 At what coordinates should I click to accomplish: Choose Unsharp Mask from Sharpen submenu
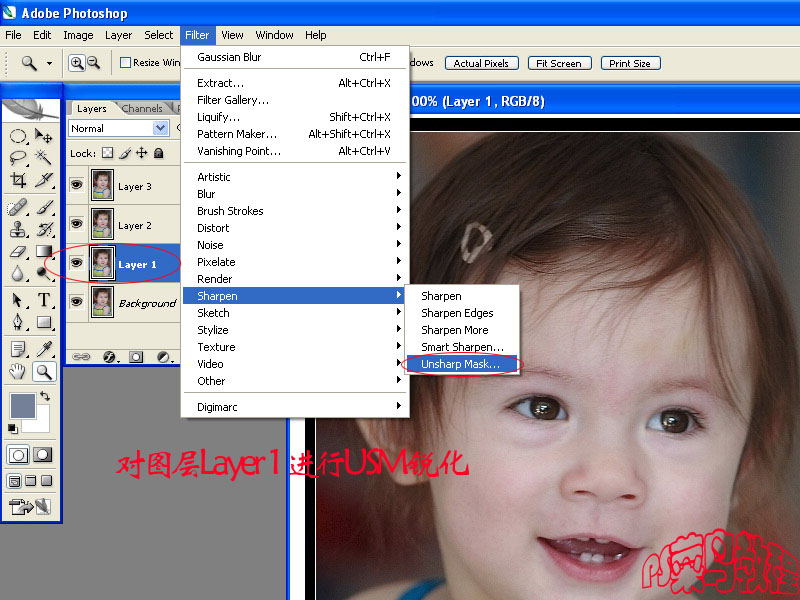(462, 364)
